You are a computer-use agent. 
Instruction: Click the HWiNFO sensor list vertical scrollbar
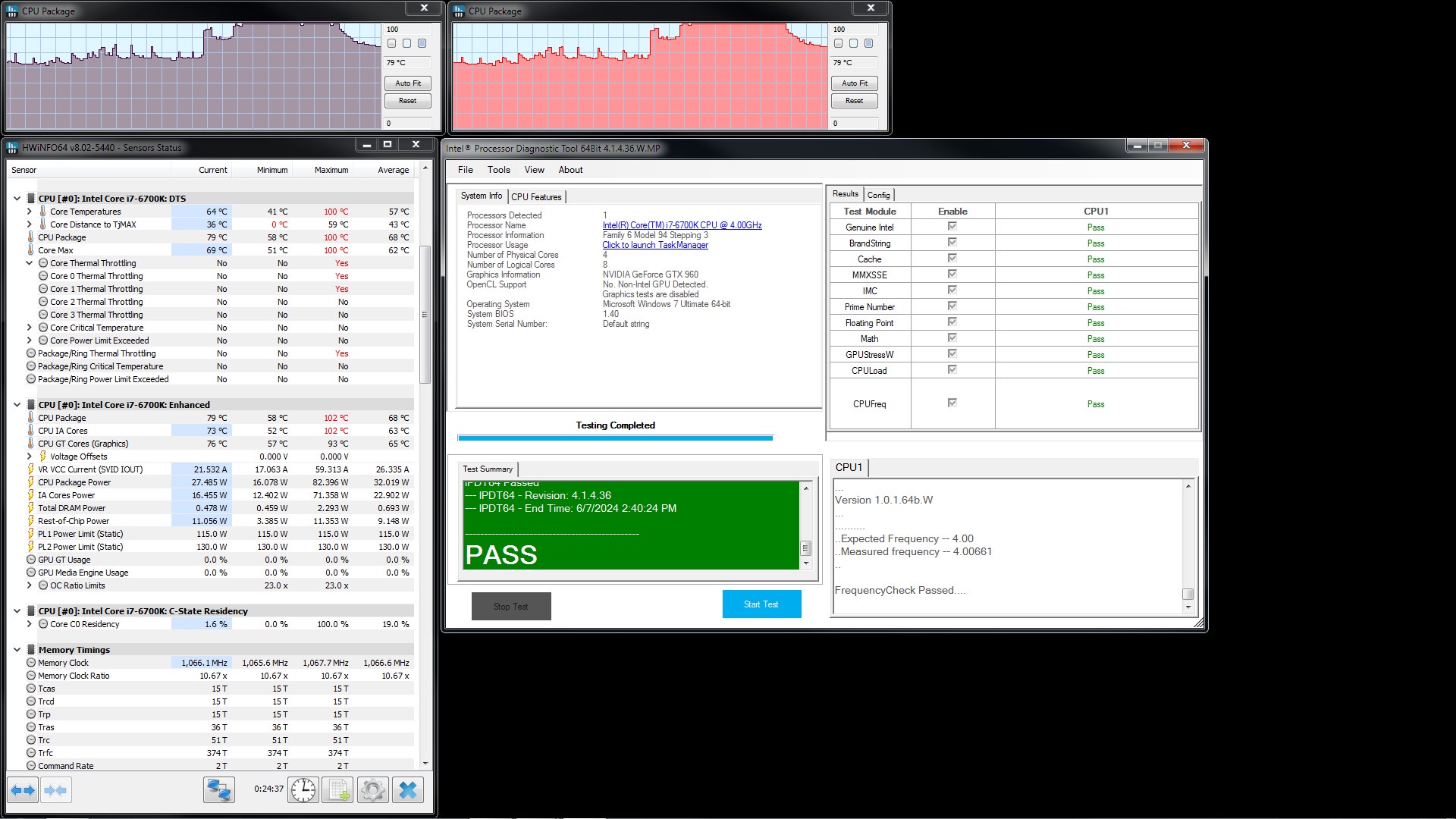click(425, 315)
